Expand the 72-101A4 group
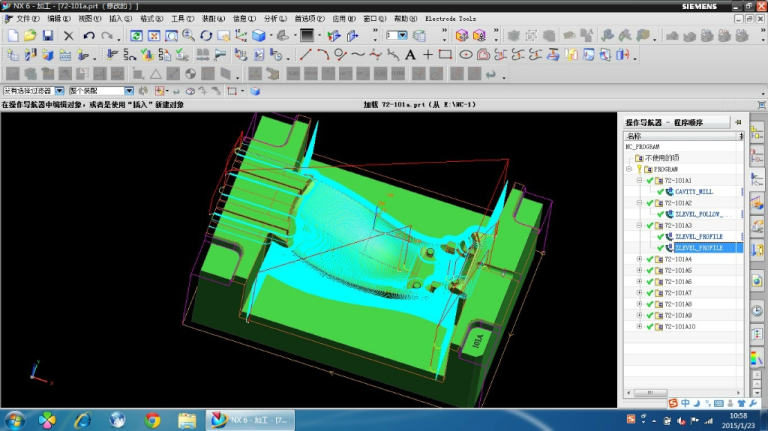The image size is (768, 431). coord(639,260)
